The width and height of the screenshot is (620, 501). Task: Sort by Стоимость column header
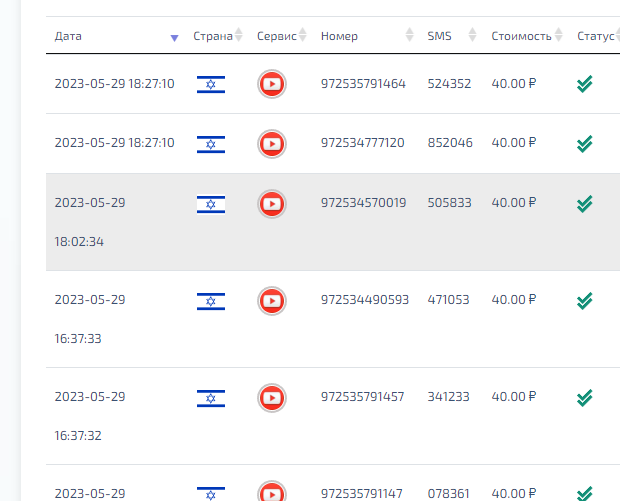[521, 36]
